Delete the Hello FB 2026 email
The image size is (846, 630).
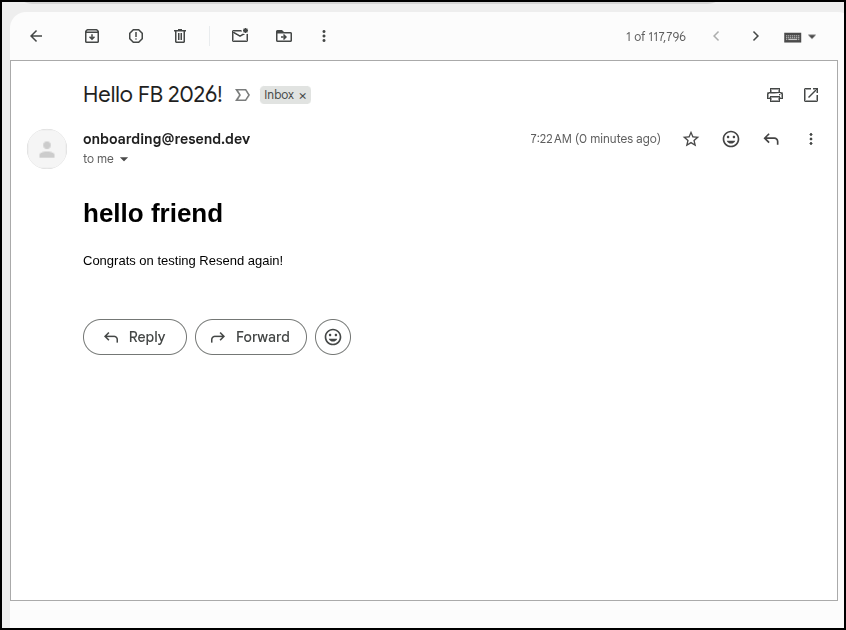coord(180,36)
